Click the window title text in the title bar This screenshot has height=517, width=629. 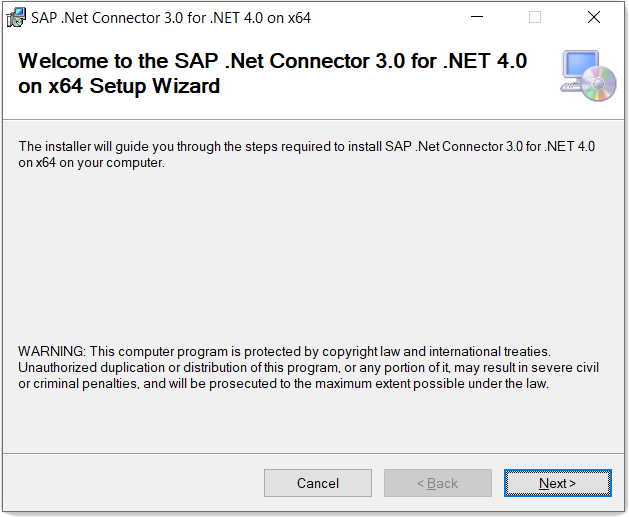[x=170, y=18]
